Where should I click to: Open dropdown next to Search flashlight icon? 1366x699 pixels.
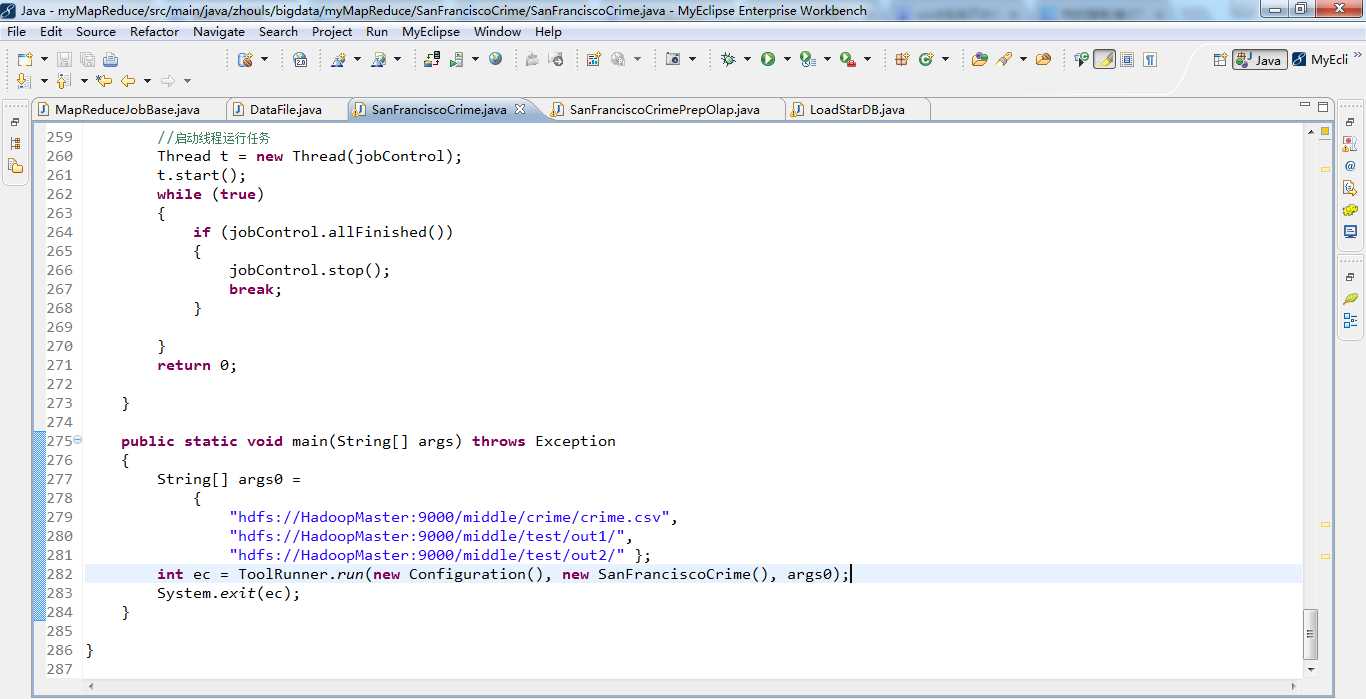[x=1023, y=59]
